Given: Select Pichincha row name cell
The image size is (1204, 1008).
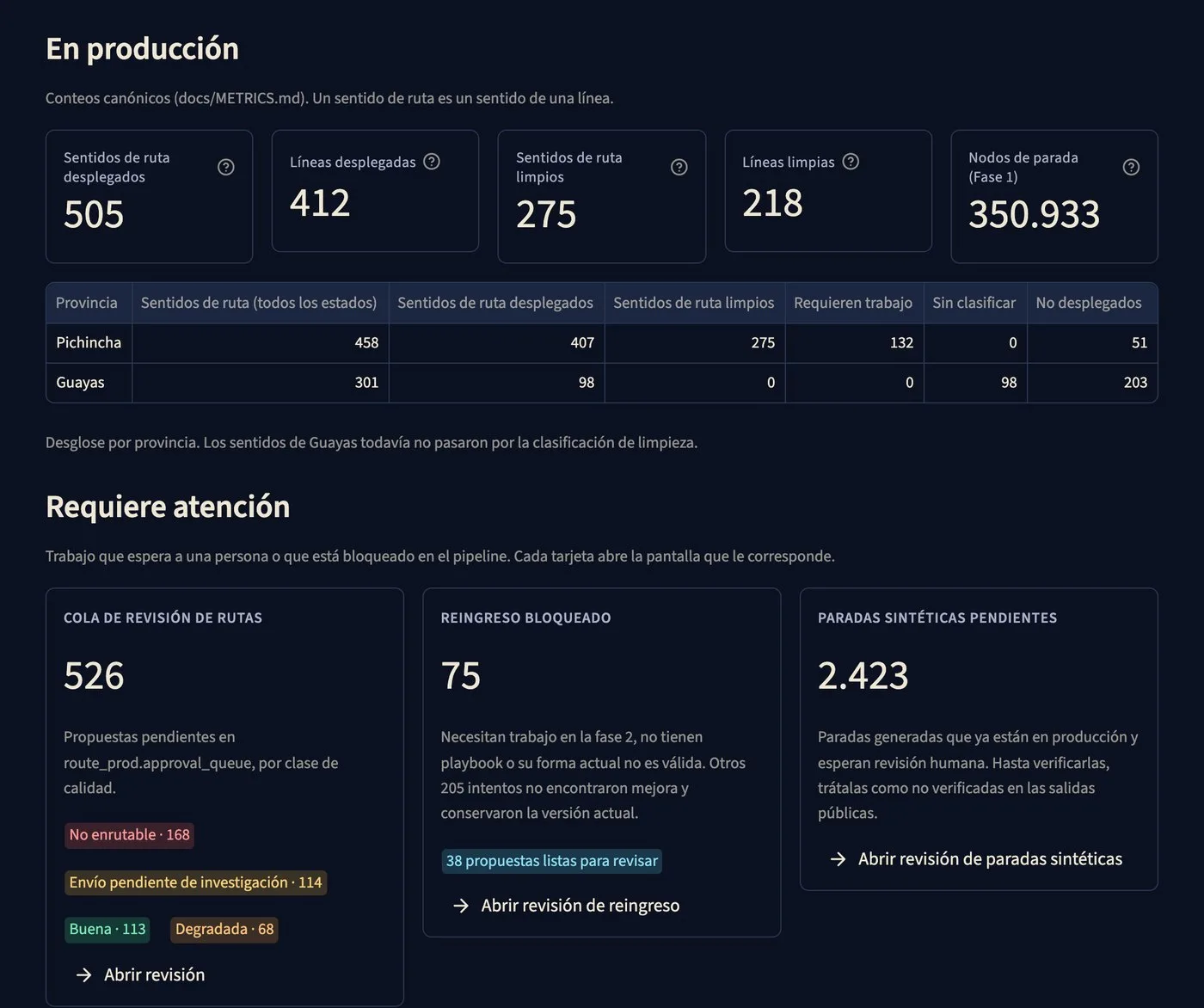Looking at the screenshot, I should click(x=89, y=342).
